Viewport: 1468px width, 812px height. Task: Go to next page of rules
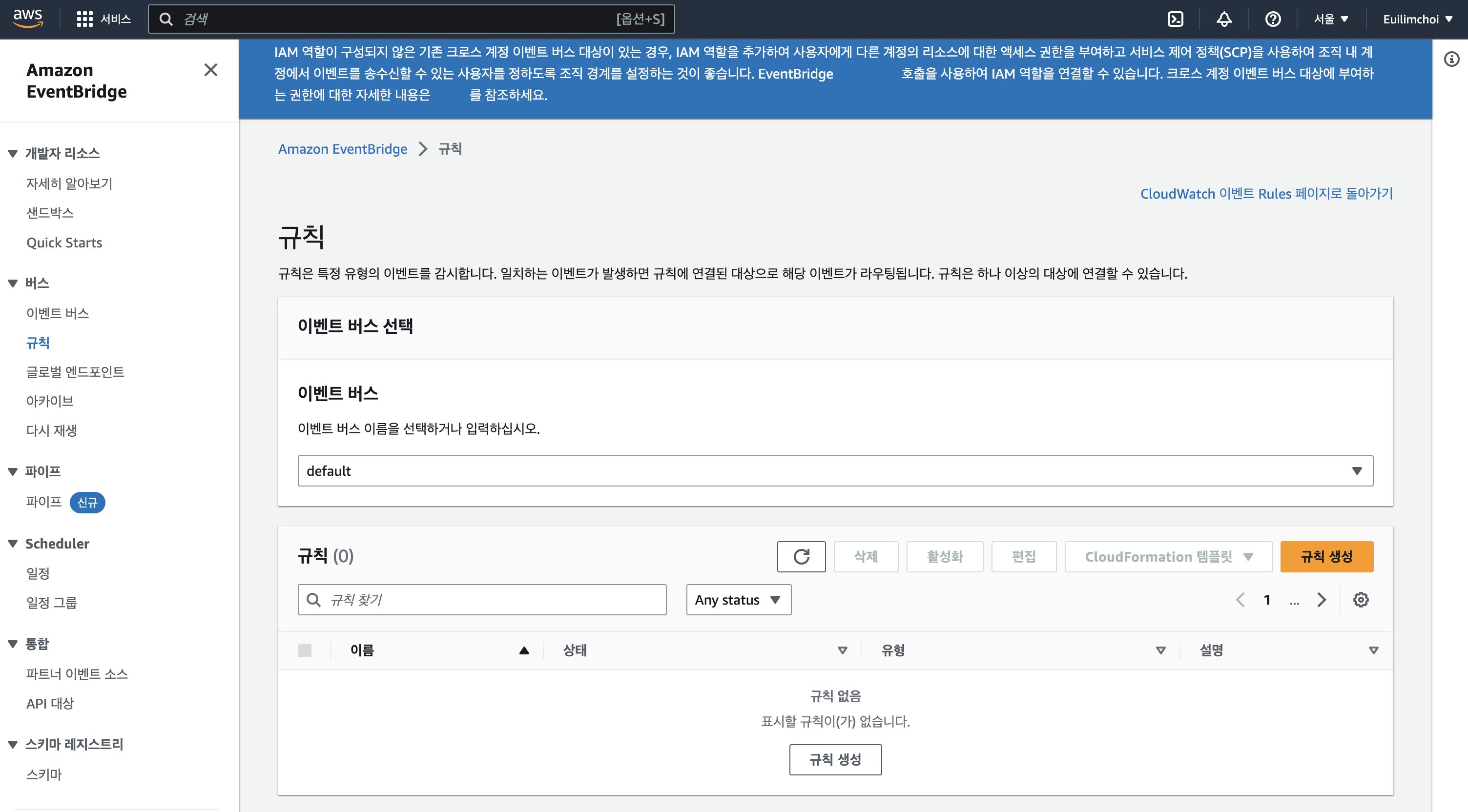(x=1322, y=599)
